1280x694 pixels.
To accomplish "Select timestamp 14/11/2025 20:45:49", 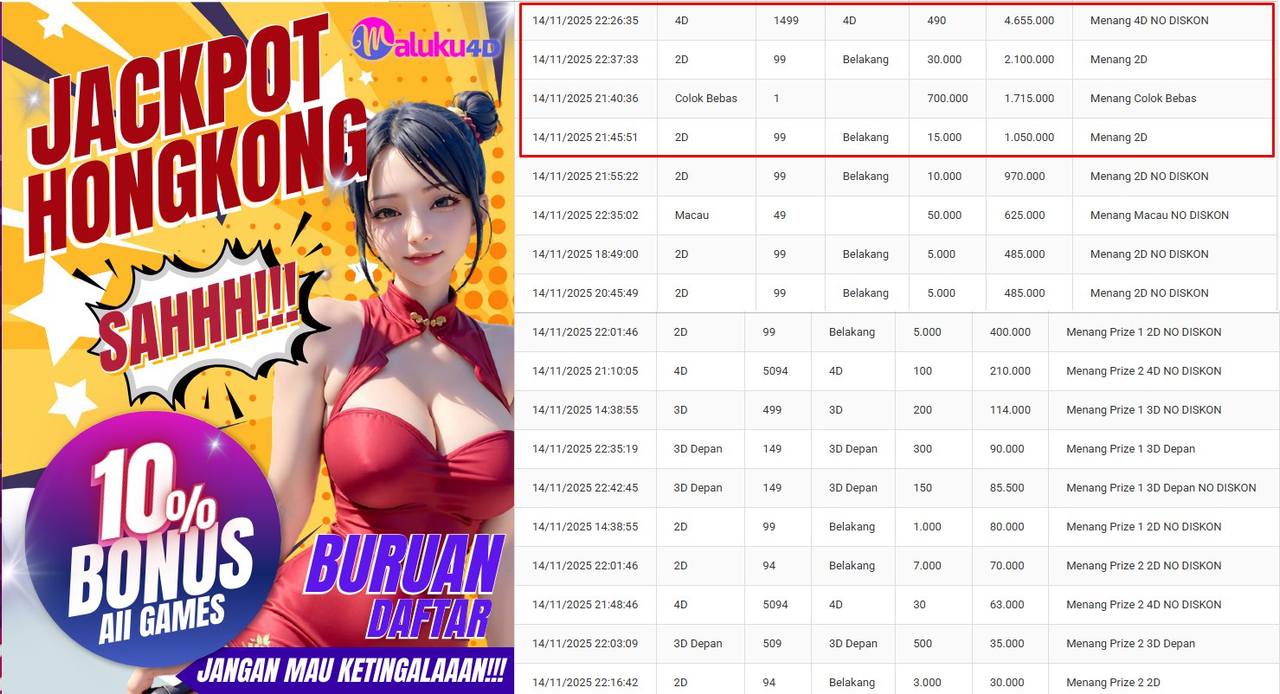I will pyautogui.click(x=585, y=293).
